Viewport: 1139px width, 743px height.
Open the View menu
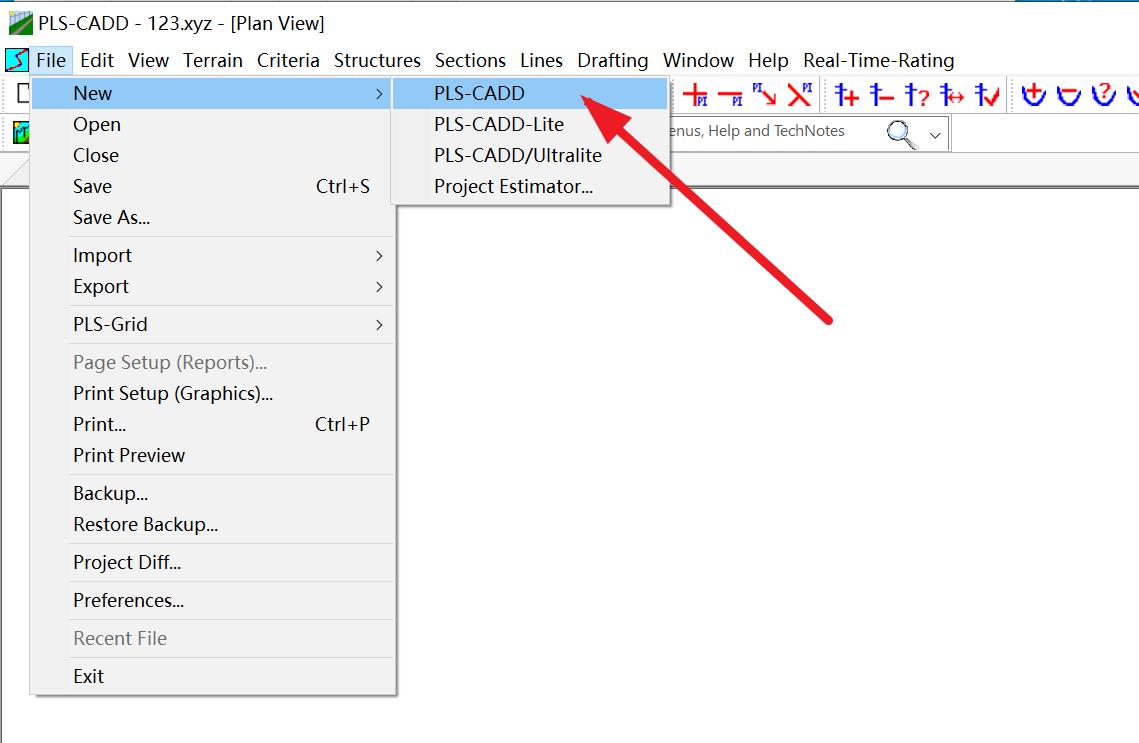(x=148, y=60)
